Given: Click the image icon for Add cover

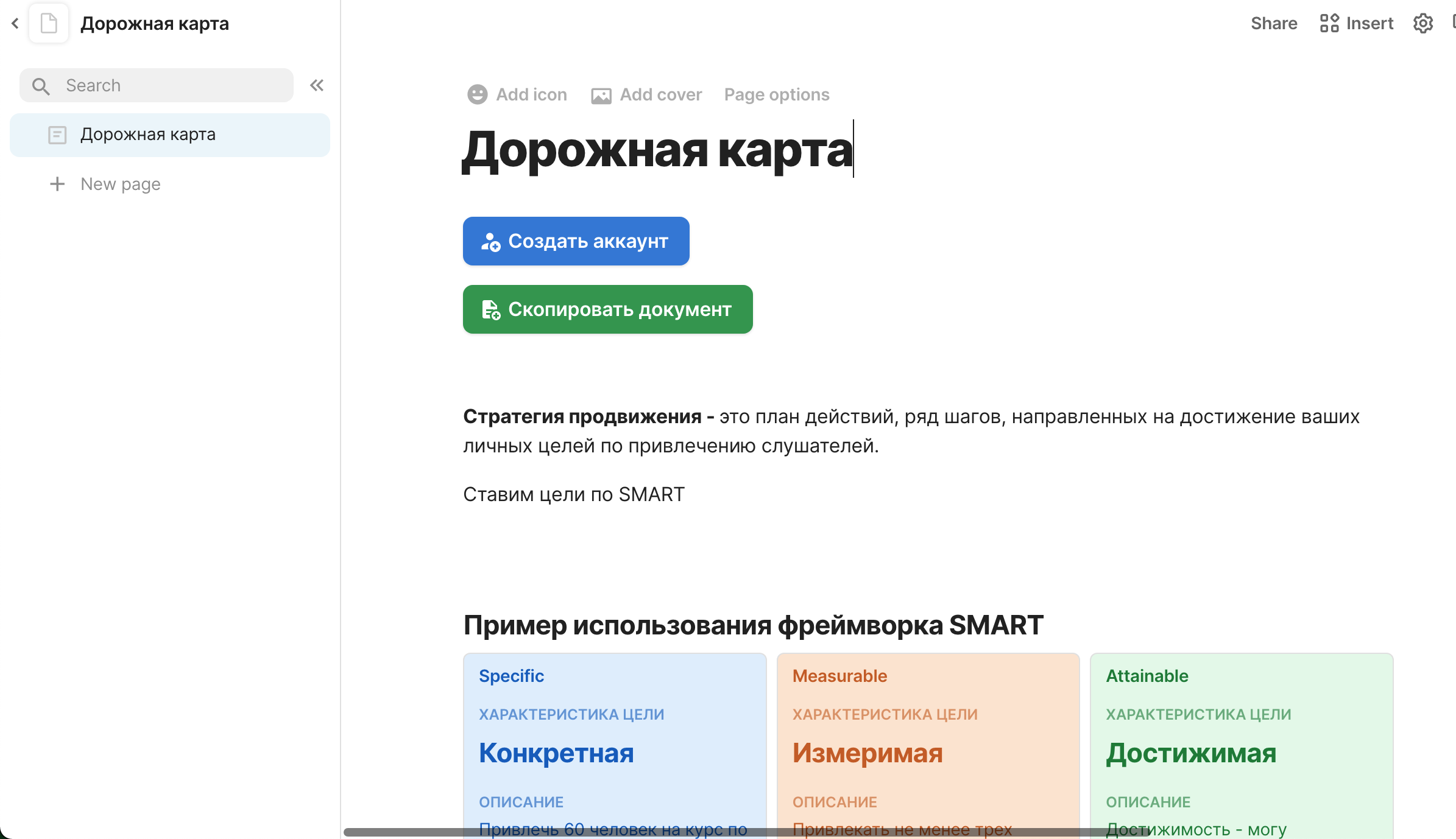Looking at the screenshot, I should point(601,96).
